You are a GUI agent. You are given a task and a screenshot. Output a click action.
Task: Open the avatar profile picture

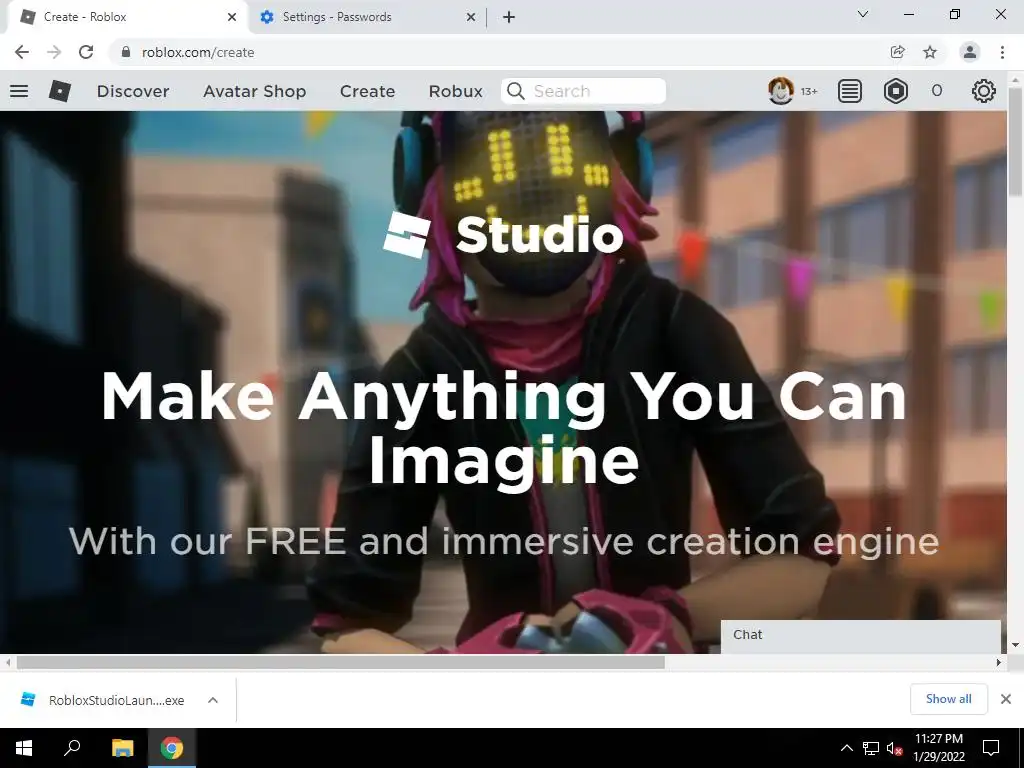tap(781, 91)
